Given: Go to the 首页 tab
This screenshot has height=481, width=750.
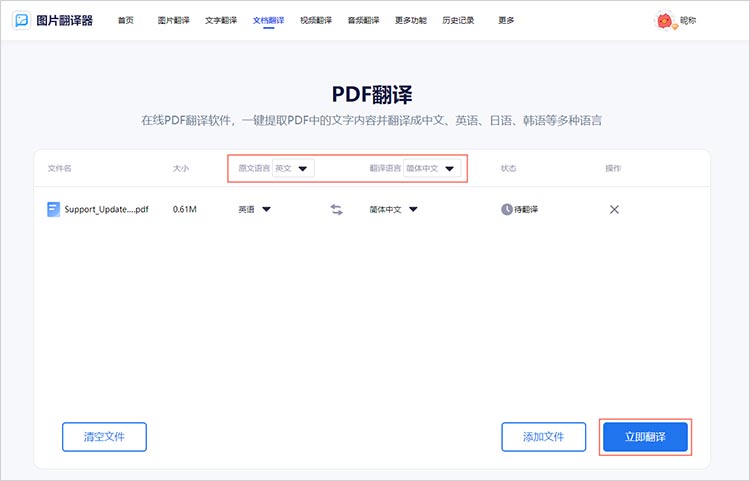Looking at the screenshot, I should [126, 21].
